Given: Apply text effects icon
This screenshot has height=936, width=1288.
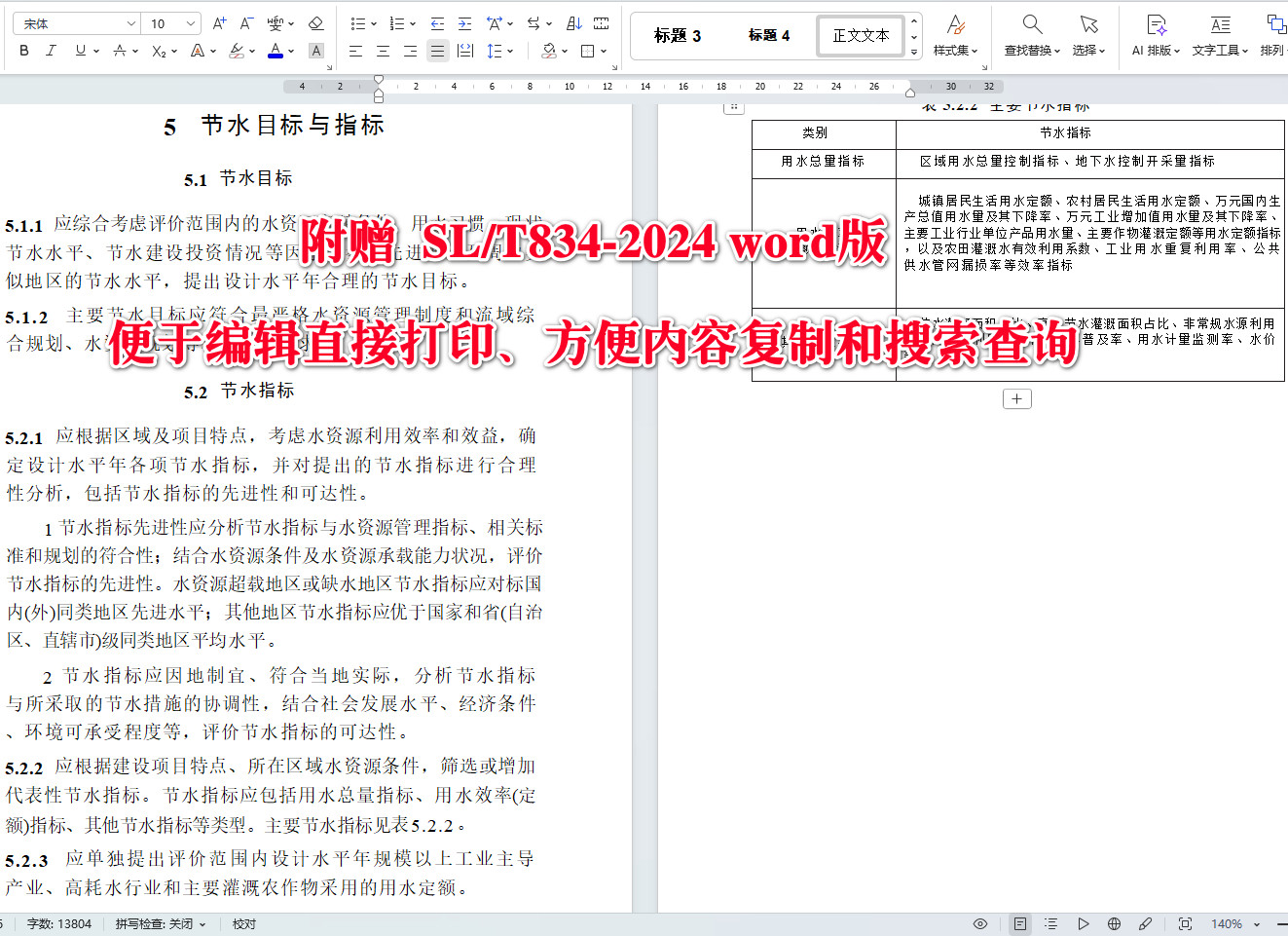Looking at the screenshot, I should (x=199, y=51).
